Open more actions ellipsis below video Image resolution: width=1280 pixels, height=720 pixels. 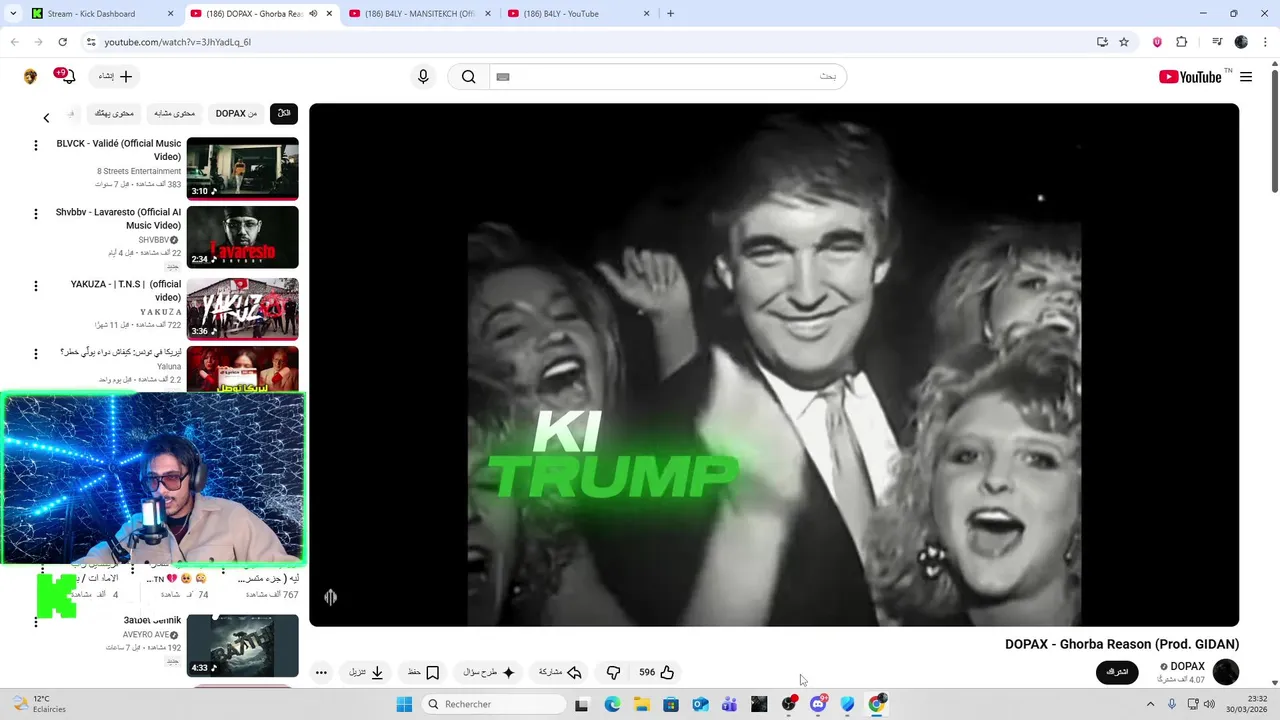pyautogui.click(x=321, y=673)
